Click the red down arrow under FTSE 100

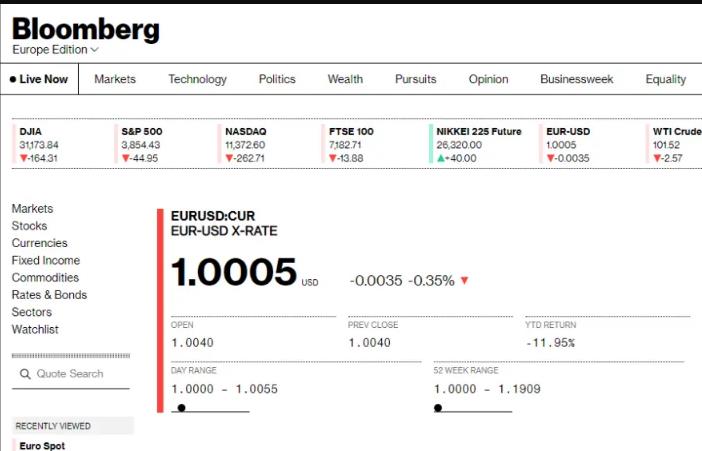[333, 158]
